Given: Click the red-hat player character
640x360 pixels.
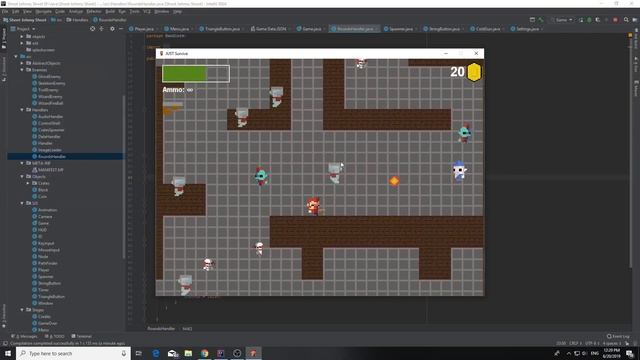Looking at the screenshot, I should coord(314,206).
